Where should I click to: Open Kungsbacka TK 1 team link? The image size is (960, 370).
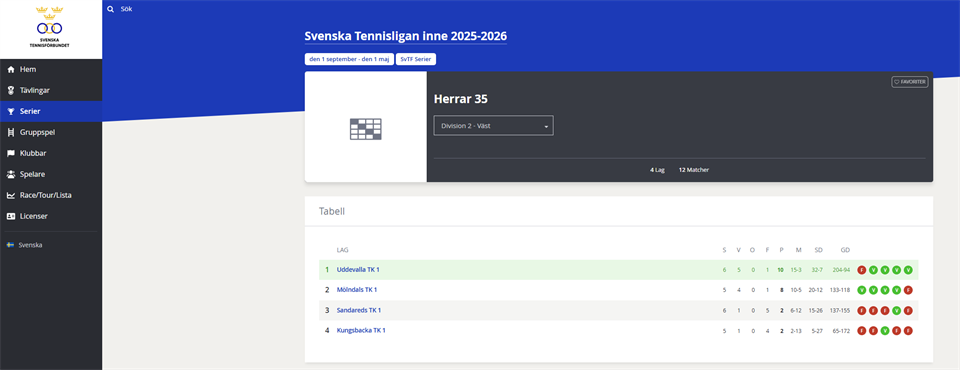coord(361,330)
